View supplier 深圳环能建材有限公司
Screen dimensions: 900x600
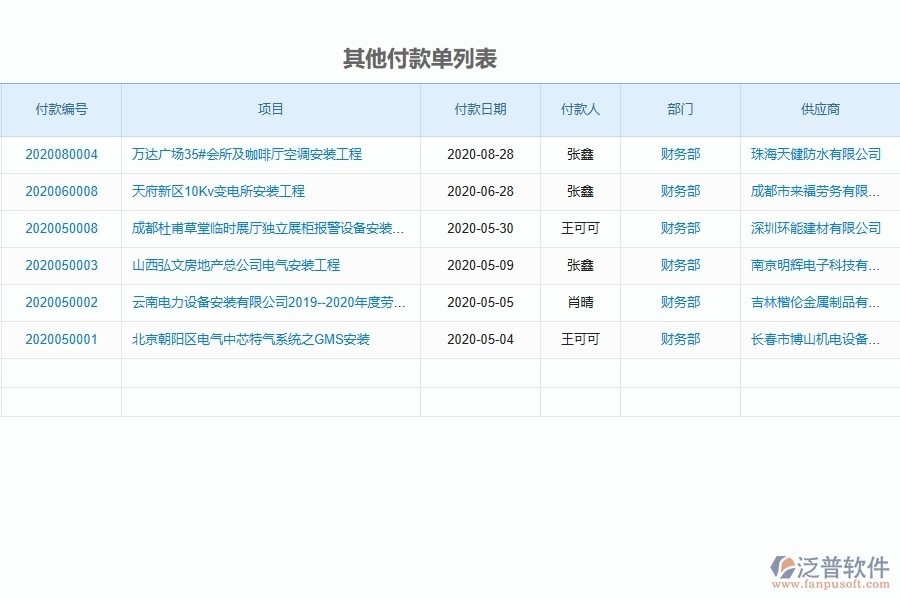click(x=819, y=228)
